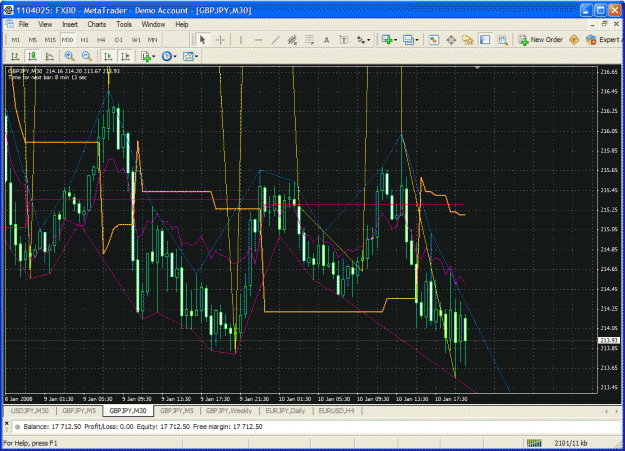Zoom out on the chart
The width and height of the screenshot is (625, 451).
[x=86, y=56]
